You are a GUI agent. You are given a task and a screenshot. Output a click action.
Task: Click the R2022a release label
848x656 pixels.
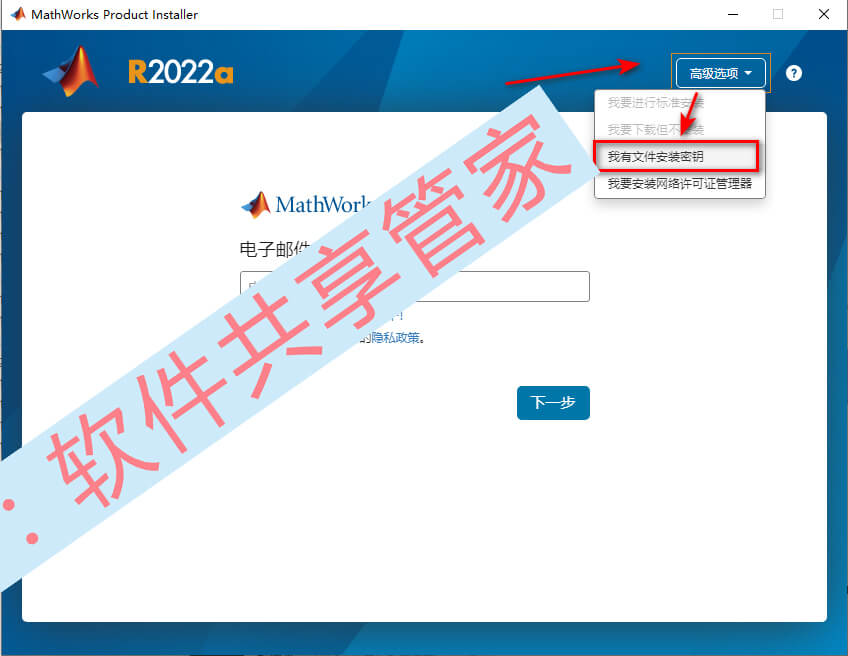181,72
